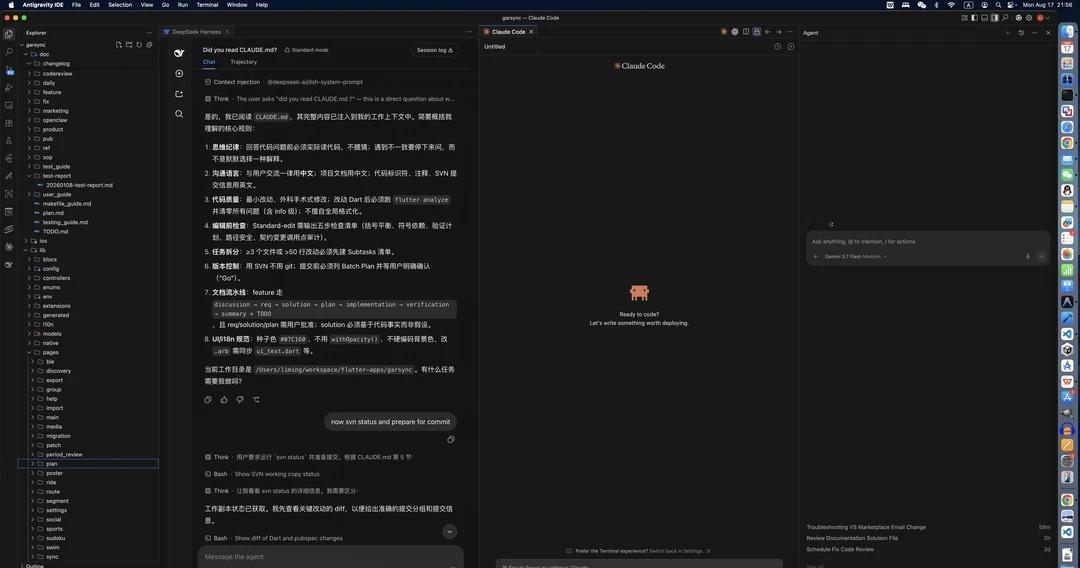Select the Claude Code editor tab
The width and height of the screenshot is (1080, 568).
(x=508, y=32)
